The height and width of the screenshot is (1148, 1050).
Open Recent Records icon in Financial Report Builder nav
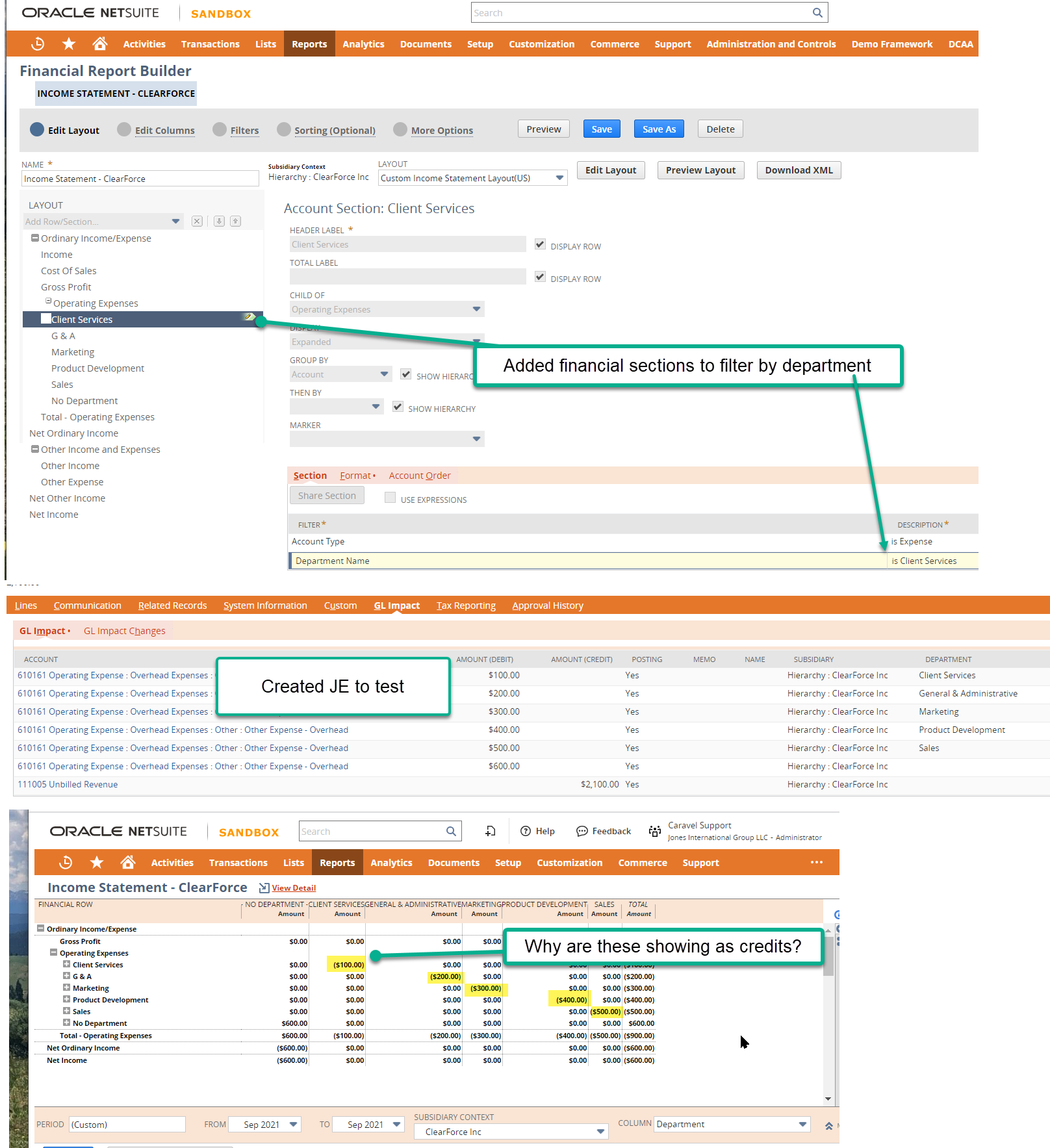(x=38, y=44)
